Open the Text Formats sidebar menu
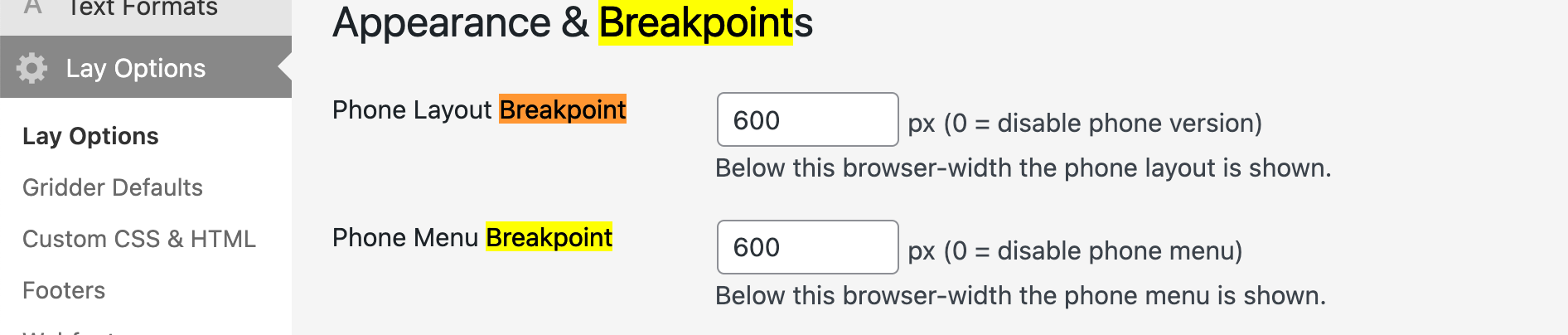 [x=142, y=8]
